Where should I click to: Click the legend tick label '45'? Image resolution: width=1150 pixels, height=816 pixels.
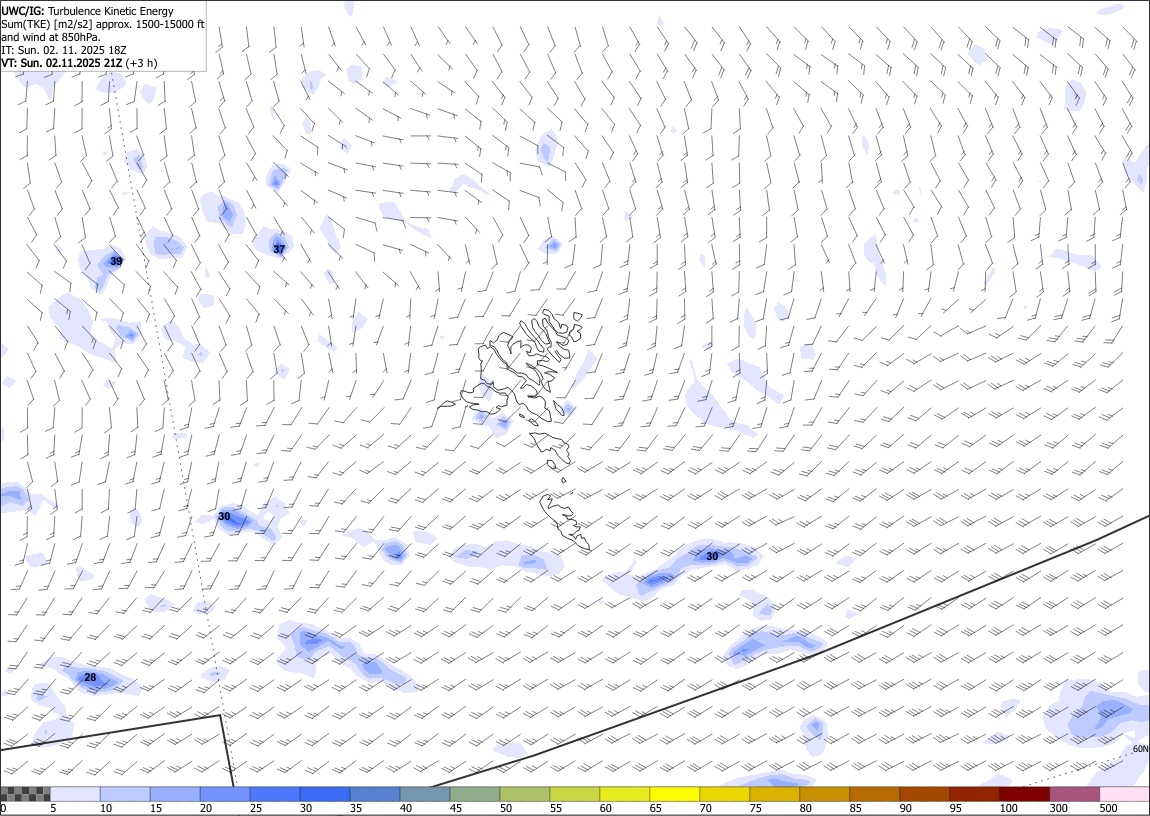(x=455, y=808)
